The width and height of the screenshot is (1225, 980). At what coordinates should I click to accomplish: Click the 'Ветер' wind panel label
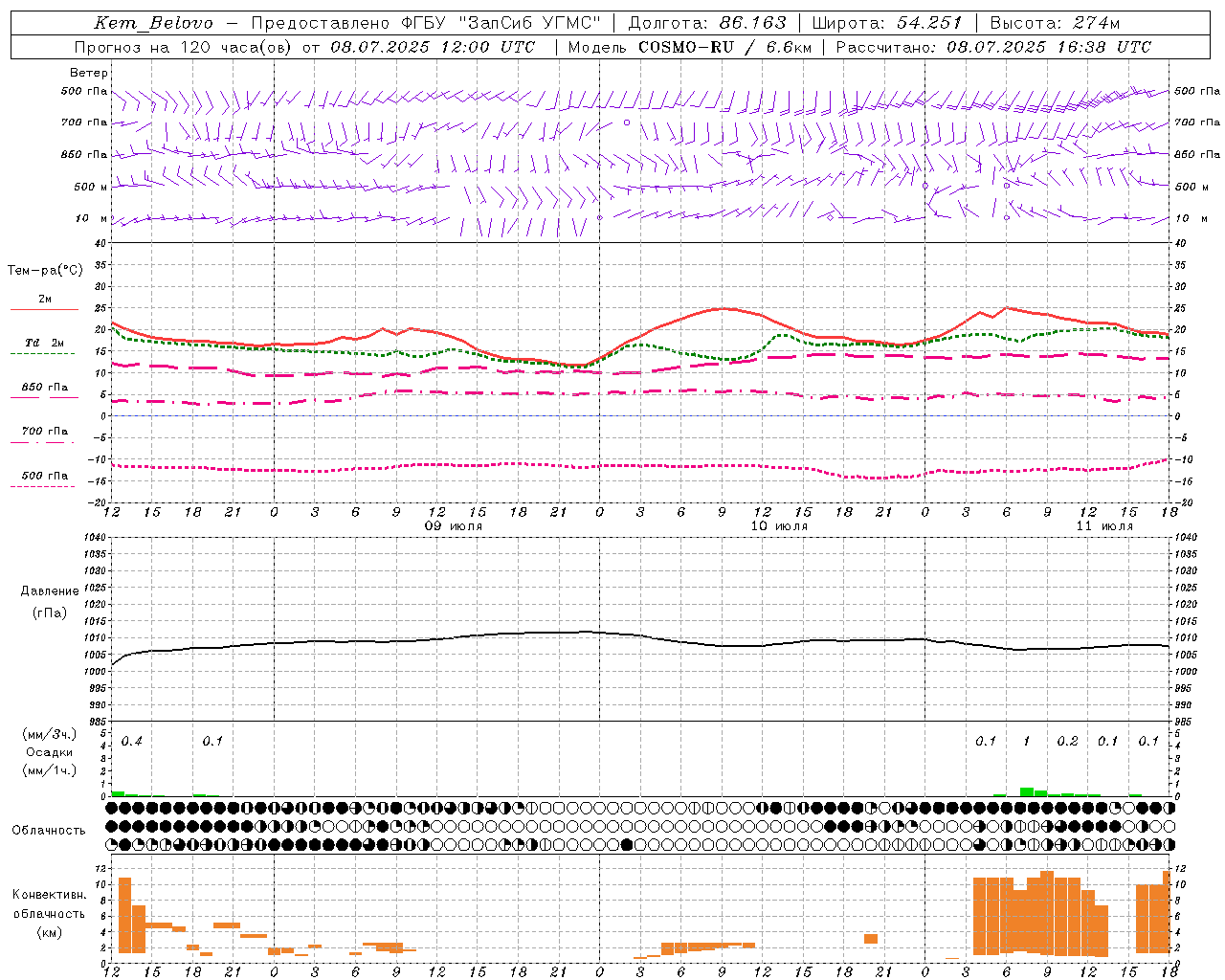pos(89,73)
